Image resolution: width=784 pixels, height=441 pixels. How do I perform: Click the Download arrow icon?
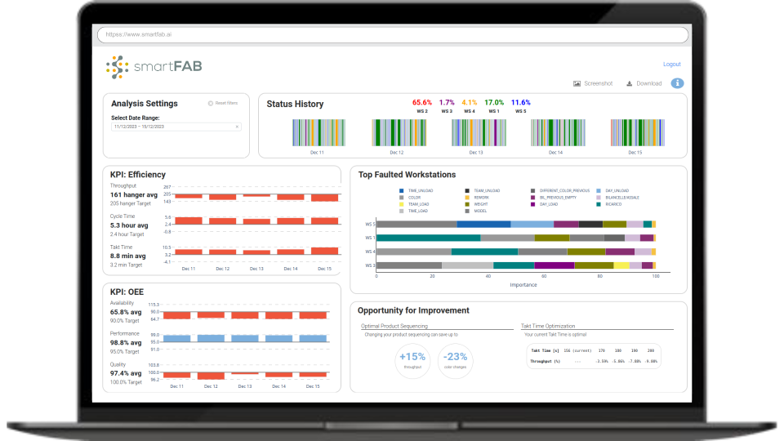tap(629, 84)
